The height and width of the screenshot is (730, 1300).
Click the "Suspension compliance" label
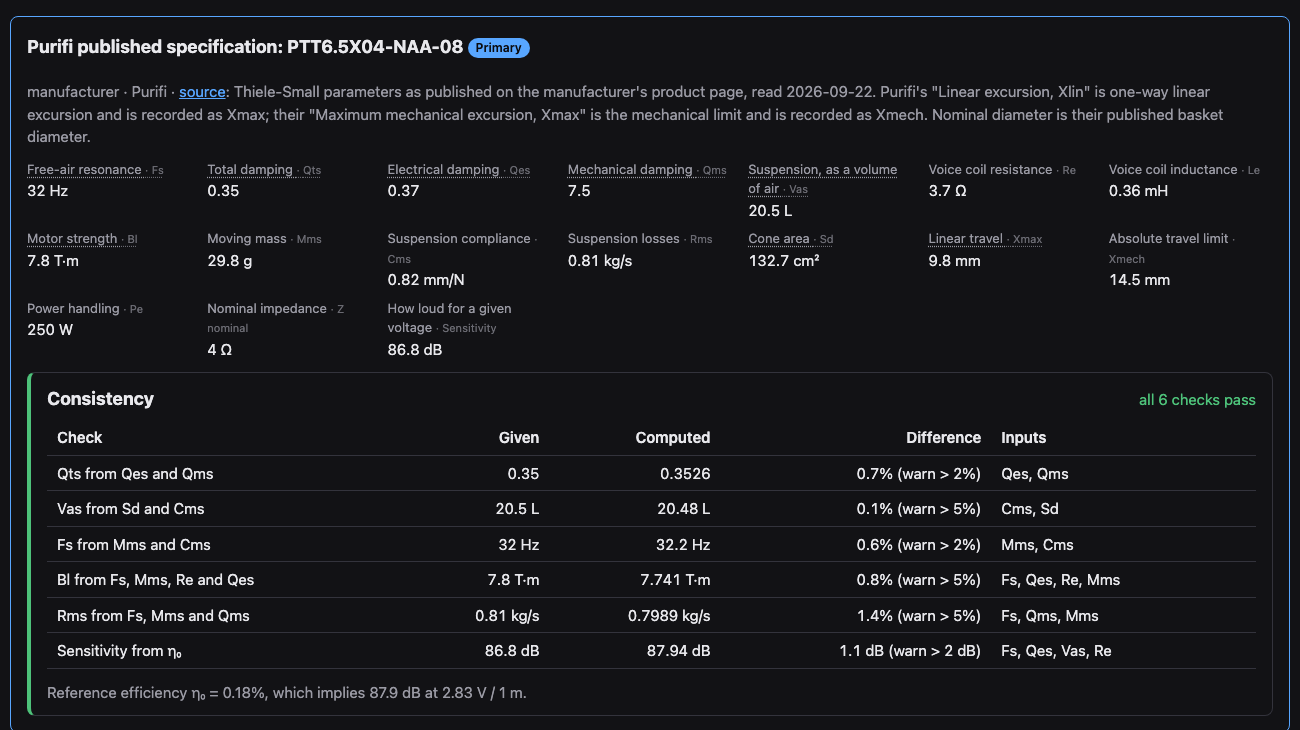[459, 239]
